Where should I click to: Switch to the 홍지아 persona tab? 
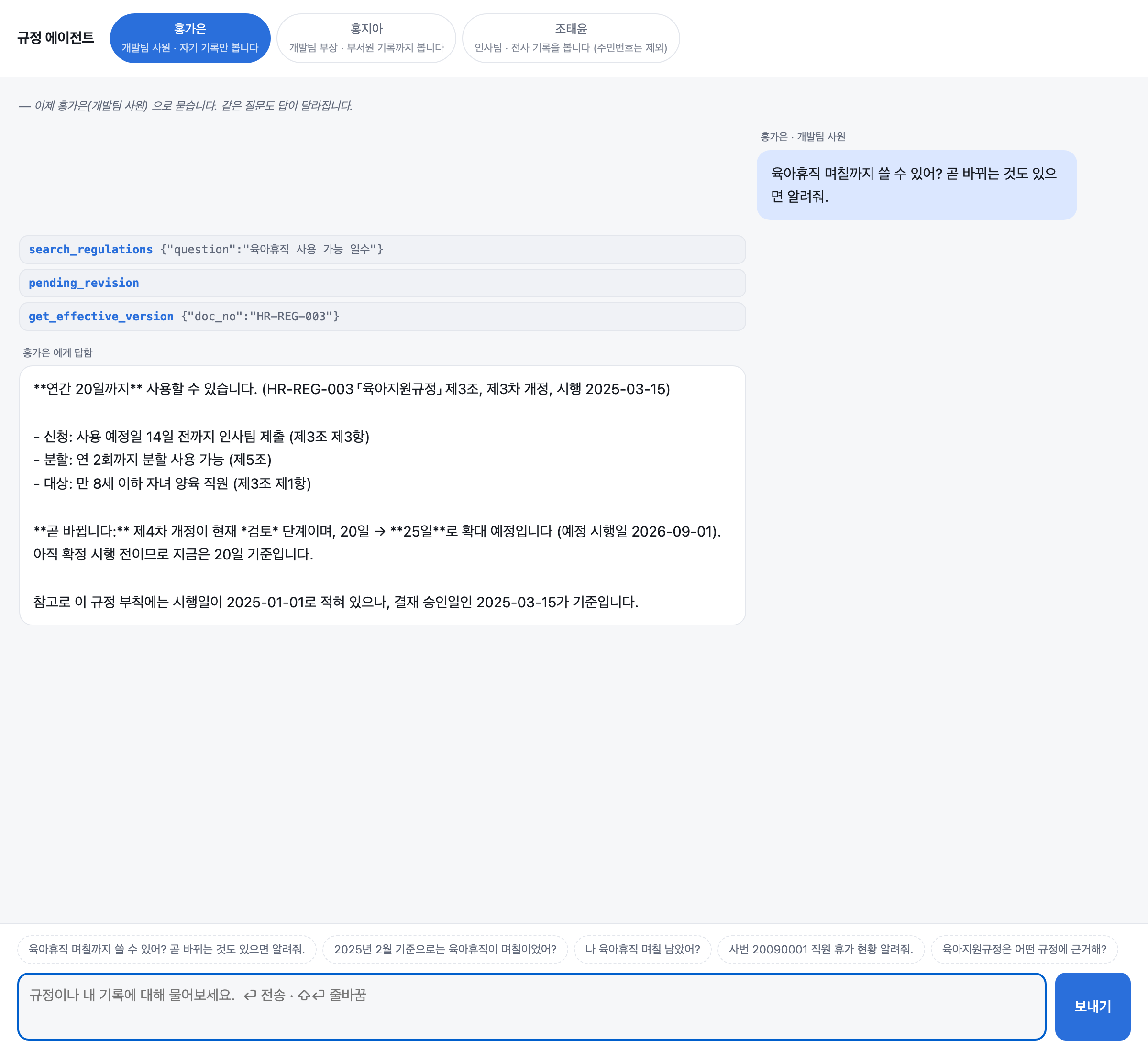366,38
